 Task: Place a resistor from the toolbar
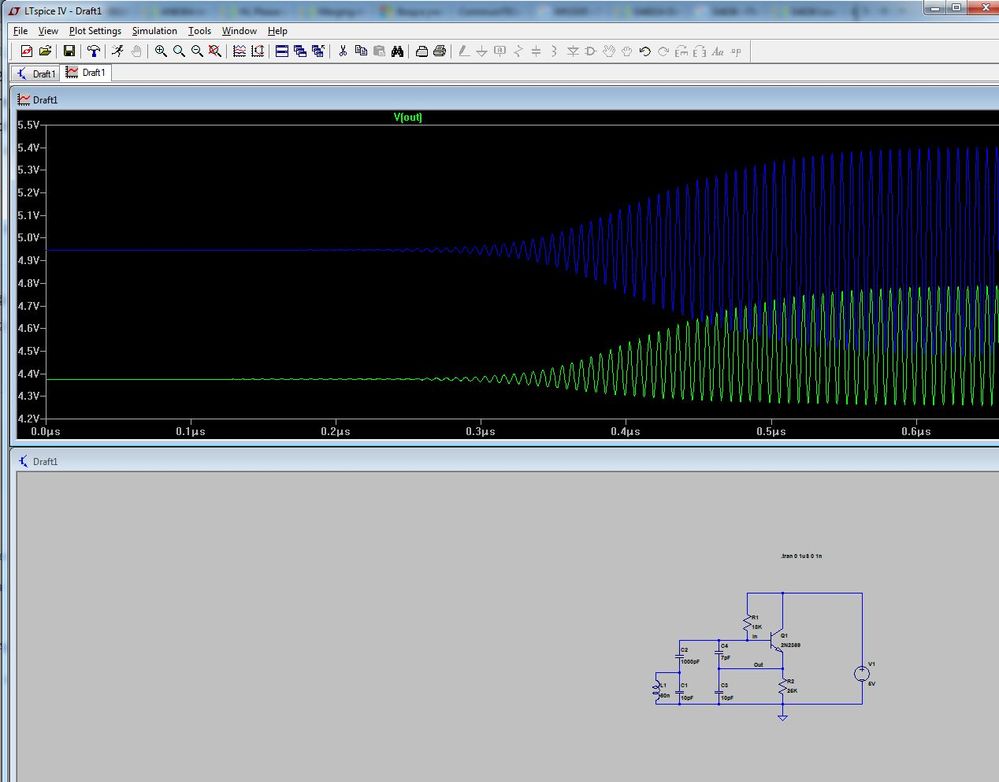click(518, 51)
